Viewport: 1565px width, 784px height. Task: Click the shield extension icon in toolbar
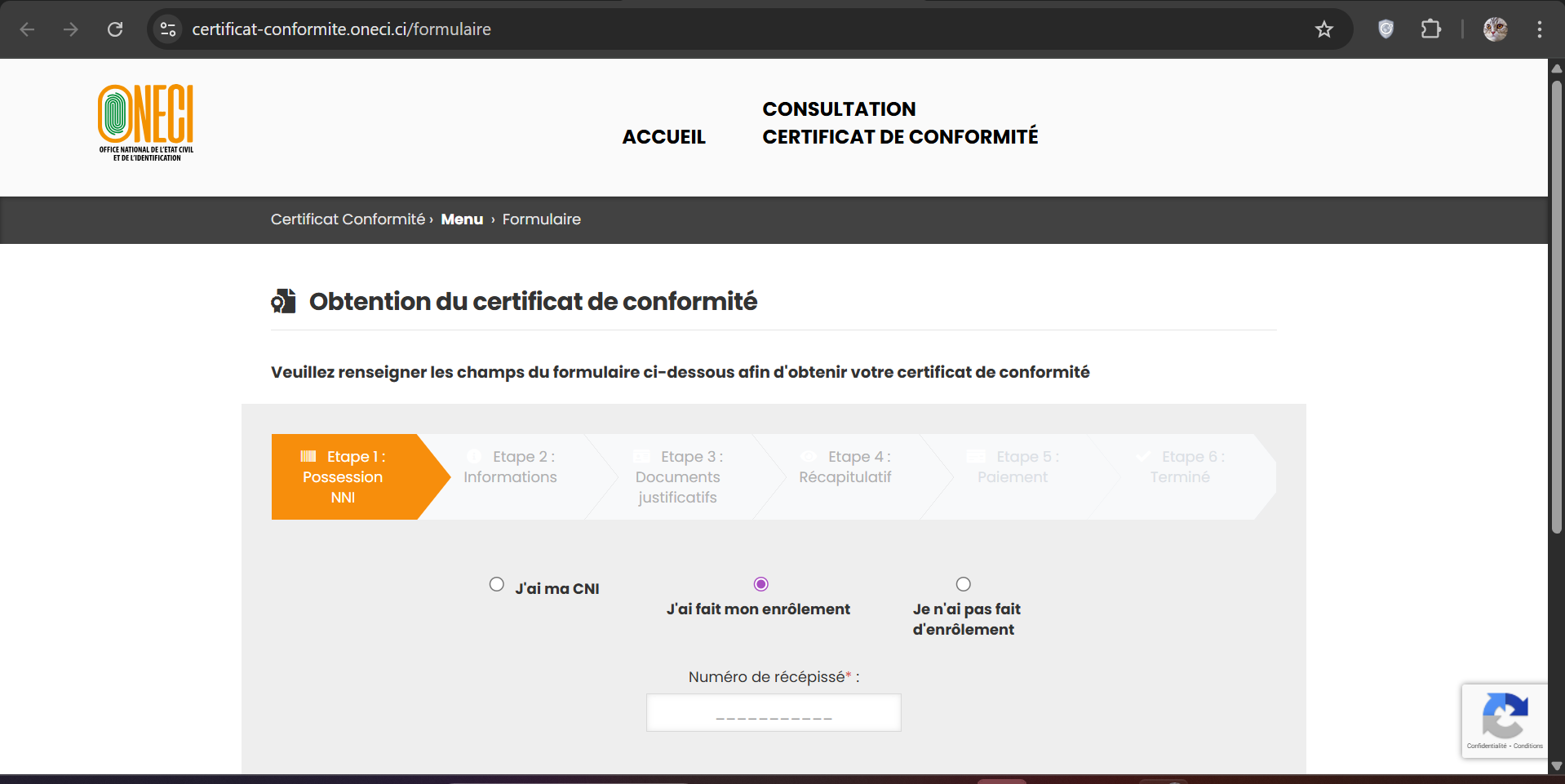pos(1385,29)
